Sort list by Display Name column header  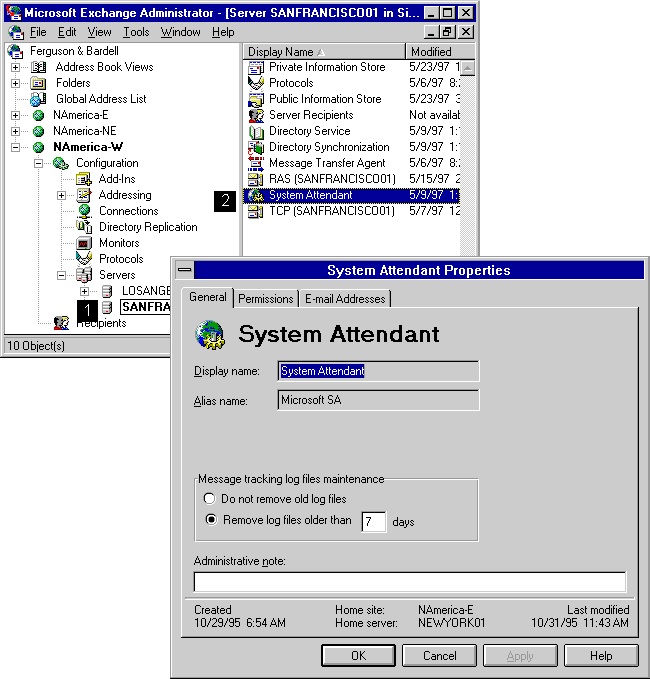pos(324,52)
